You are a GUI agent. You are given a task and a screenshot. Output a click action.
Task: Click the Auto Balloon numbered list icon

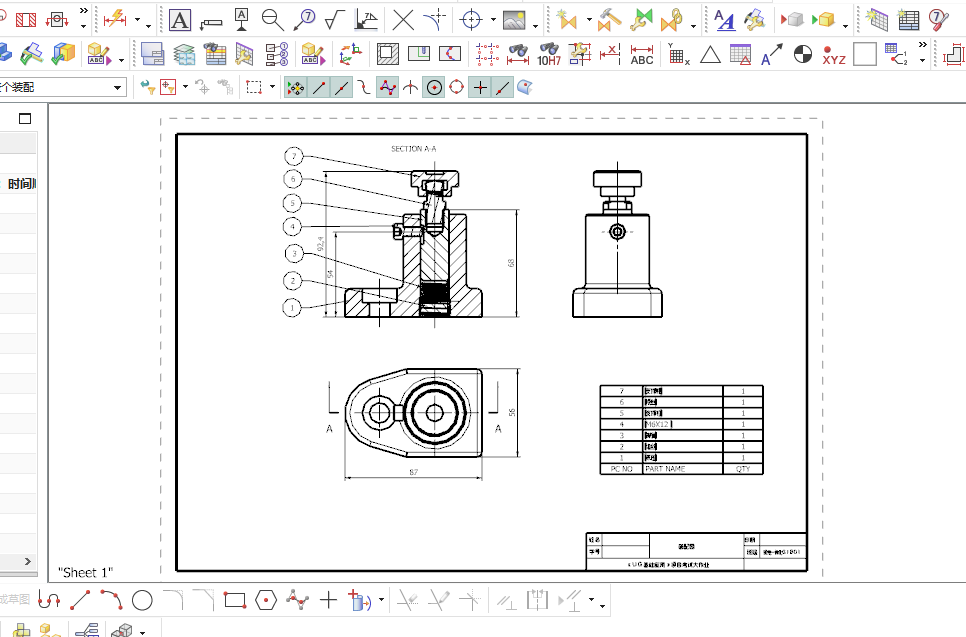[277, 54]
